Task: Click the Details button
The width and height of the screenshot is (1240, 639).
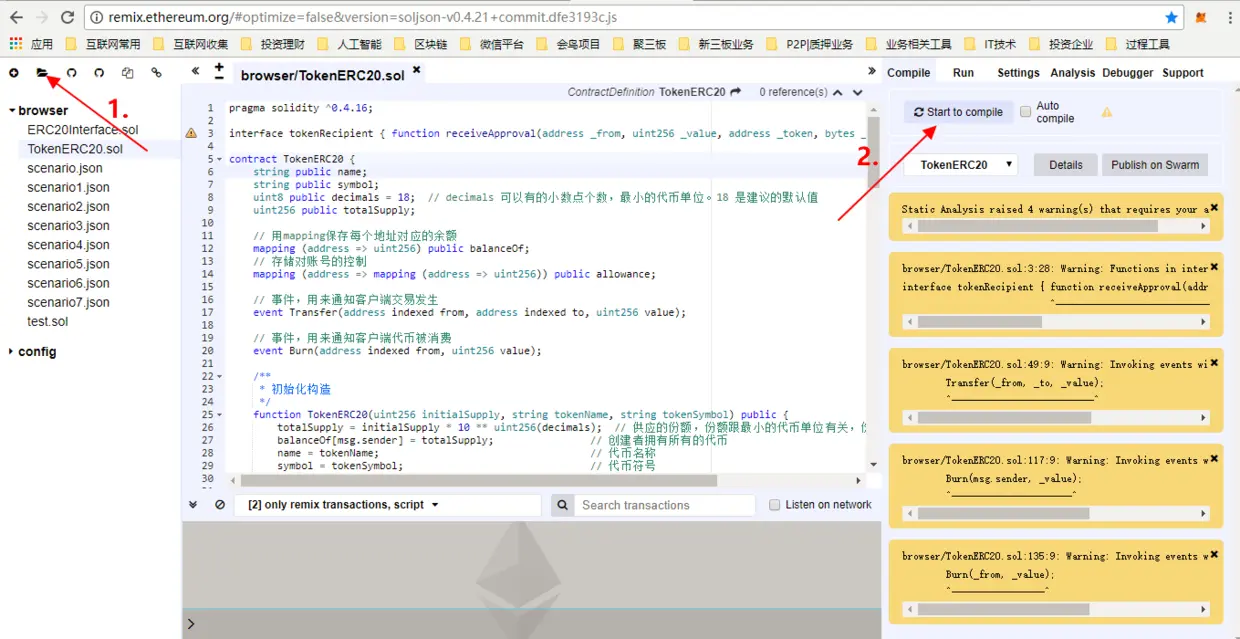Action: tap(1066, 165)
